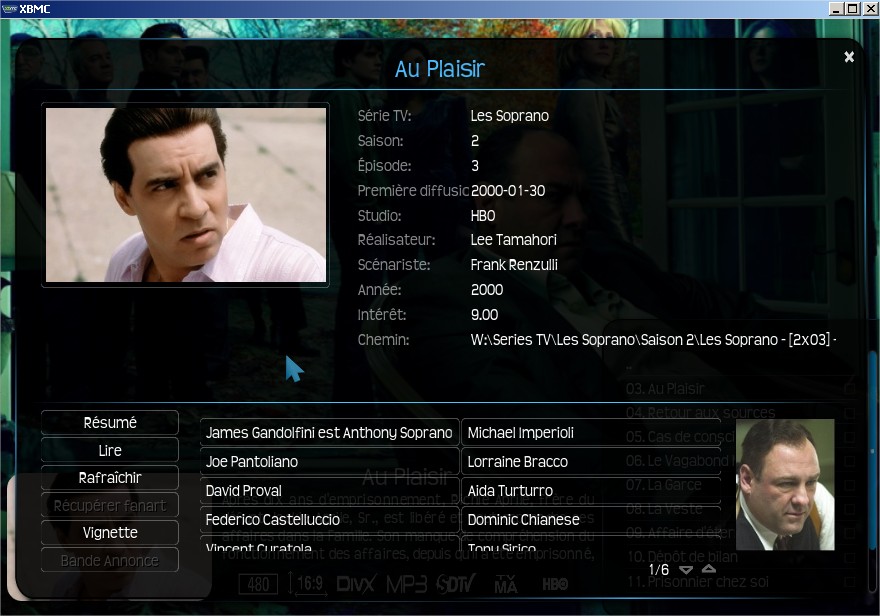This screenshot has width=880, height=616.
Task: Click the Vignette button
Action: pyautogui.click(x=110, y=532)
